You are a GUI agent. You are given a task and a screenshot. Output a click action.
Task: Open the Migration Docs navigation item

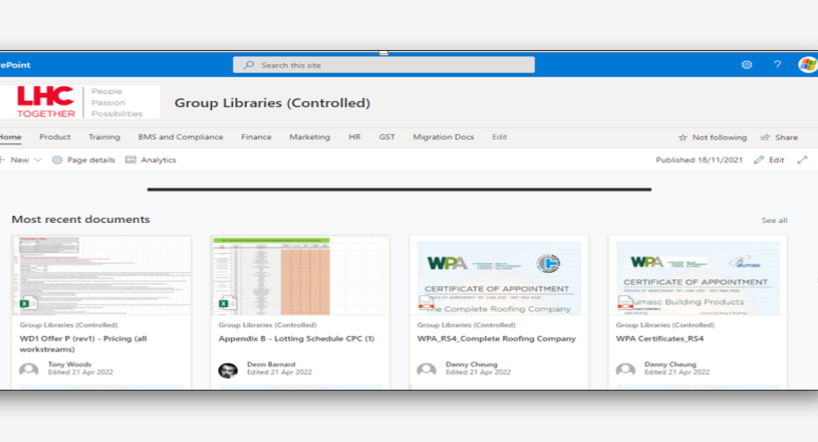(x=443, y=137)
